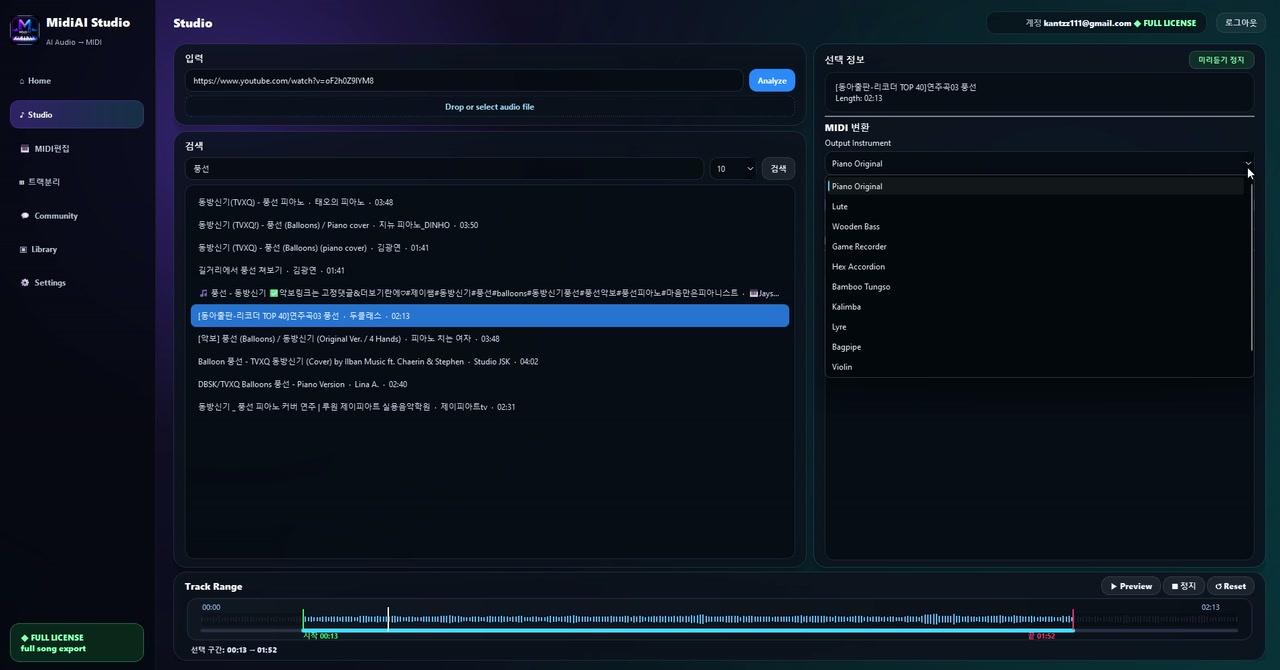Choose Violin instrument option
Viewport: 1280px width, 670px height.
1035,366
